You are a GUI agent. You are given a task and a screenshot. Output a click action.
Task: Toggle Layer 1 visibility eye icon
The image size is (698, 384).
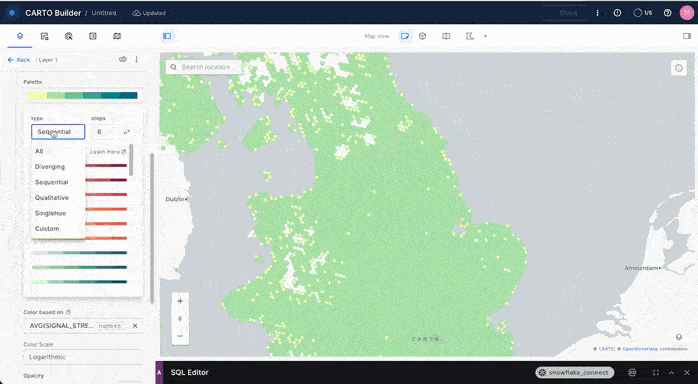[x=123, y=59]
